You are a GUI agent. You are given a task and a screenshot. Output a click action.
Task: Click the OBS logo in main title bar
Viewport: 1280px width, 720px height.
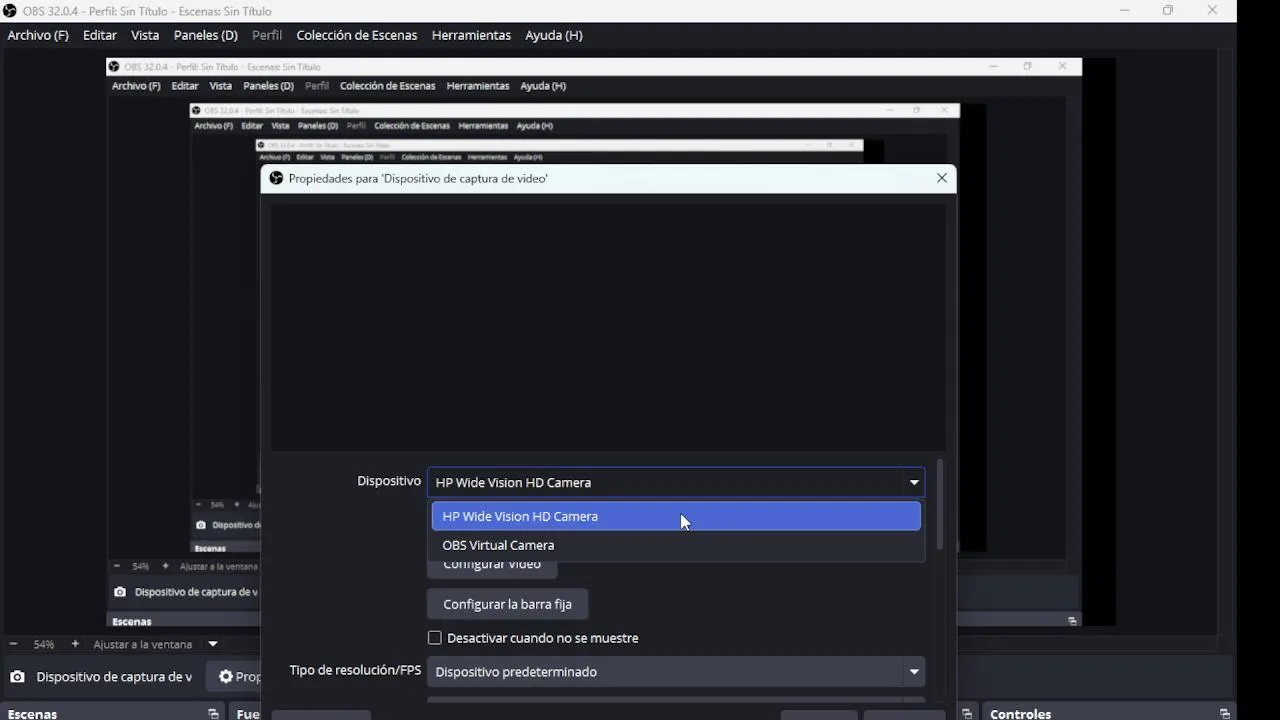pyautogui.click(x=10, y=11)
